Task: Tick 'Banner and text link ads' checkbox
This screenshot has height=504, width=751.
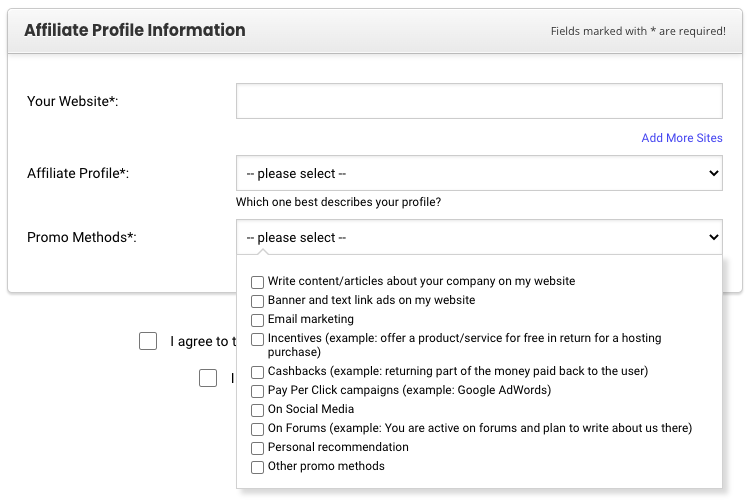Action: [x=258, y=301]
